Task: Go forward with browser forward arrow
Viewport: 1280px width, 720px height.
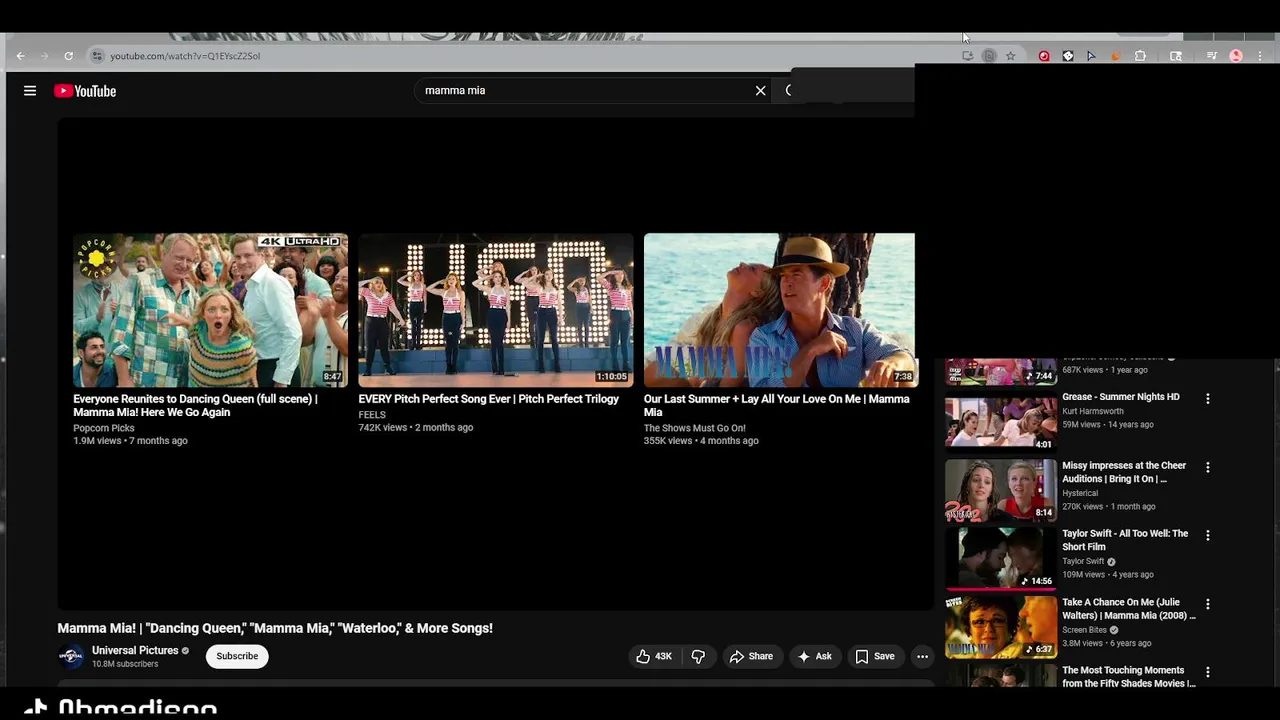Action: point(44,56)
